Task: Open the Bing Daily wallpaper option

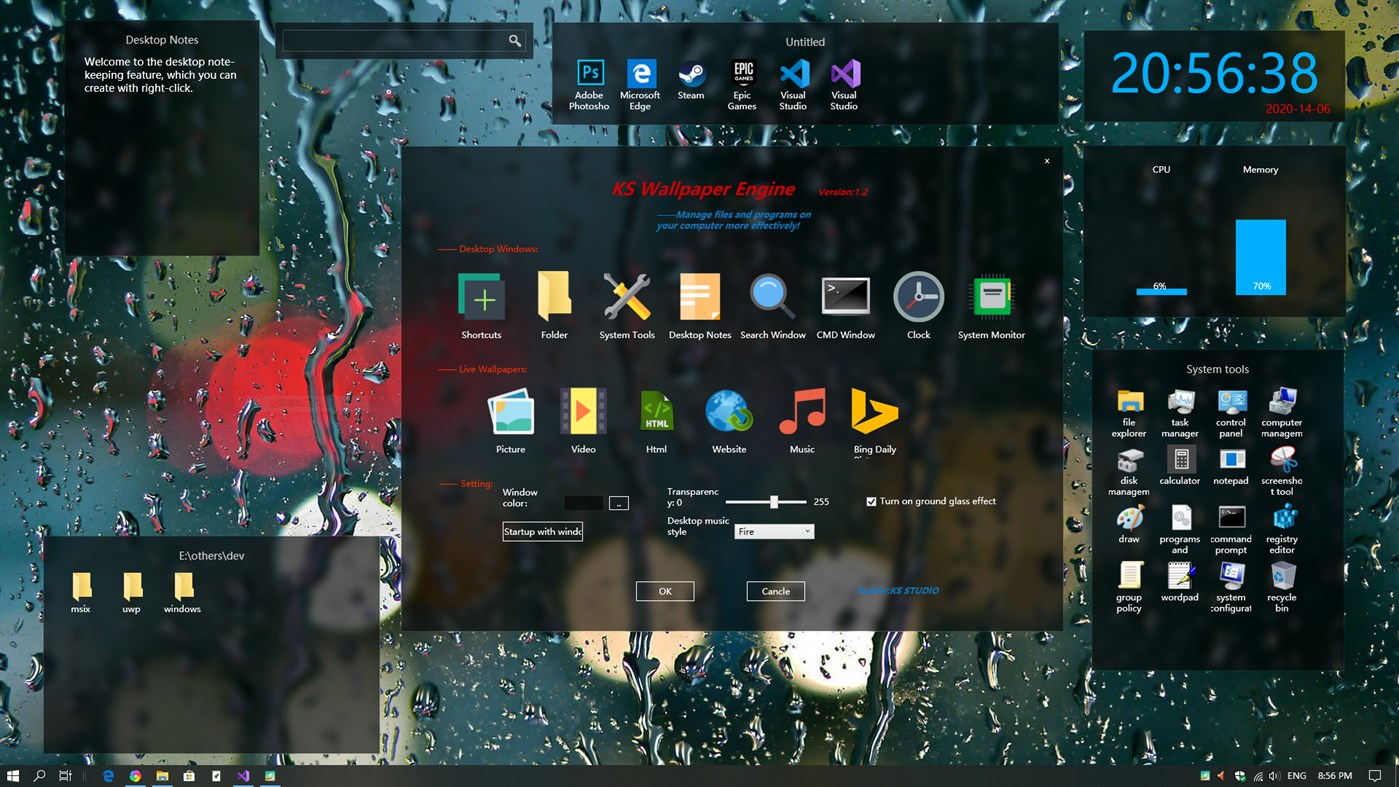Action: pos(874,411)
